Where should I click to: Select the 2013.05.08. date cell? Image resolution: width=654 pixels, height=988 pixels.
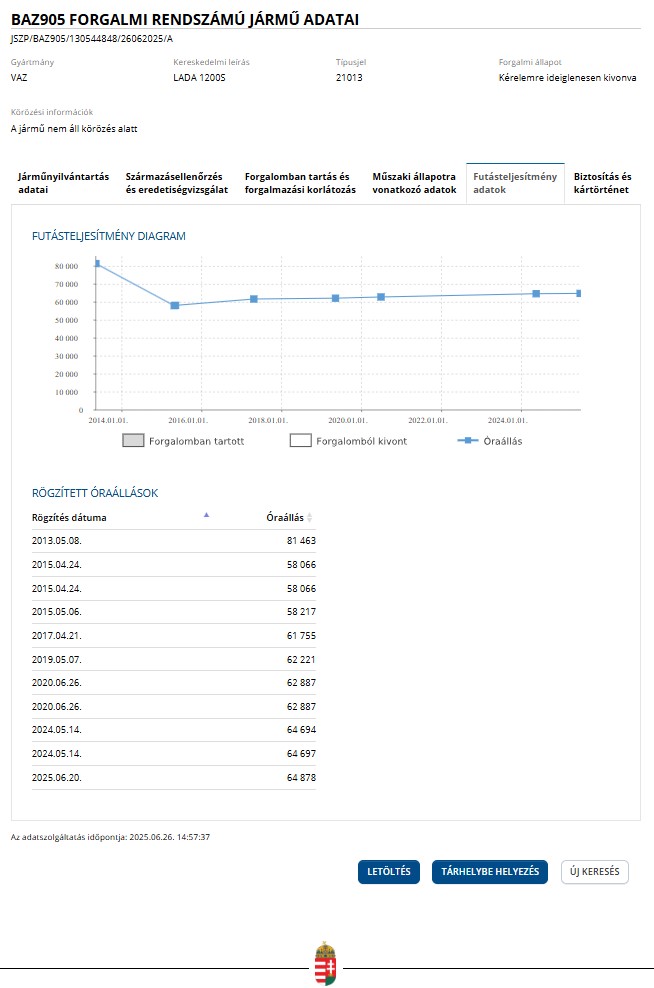click(x=57, y=541)
